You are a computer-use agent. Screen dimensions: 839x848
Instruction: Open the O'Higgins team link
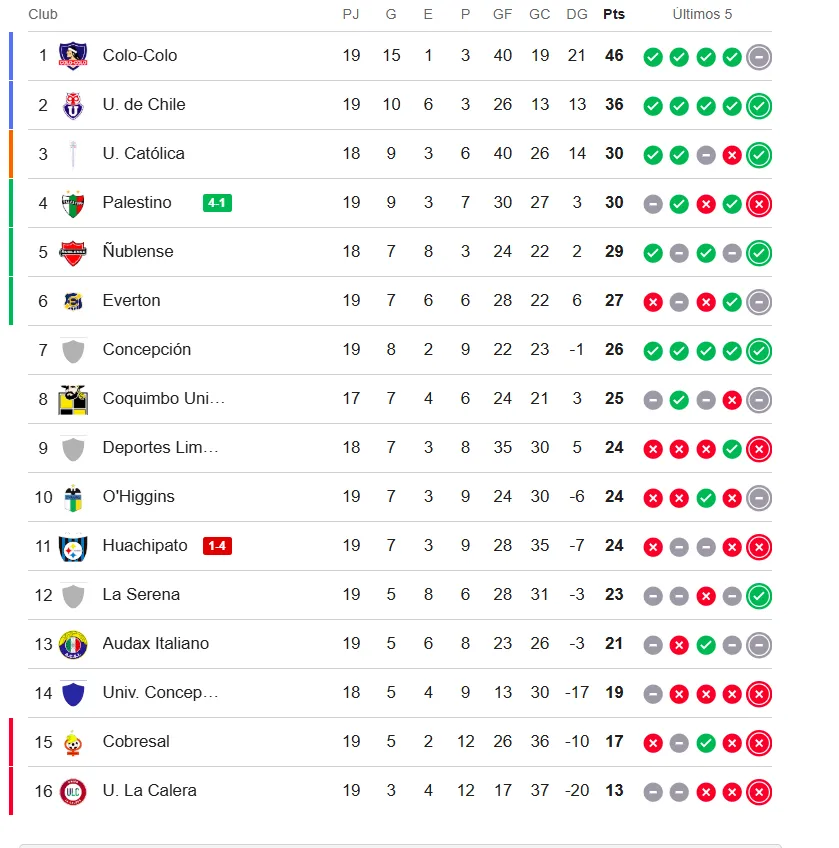coord(138,496)
